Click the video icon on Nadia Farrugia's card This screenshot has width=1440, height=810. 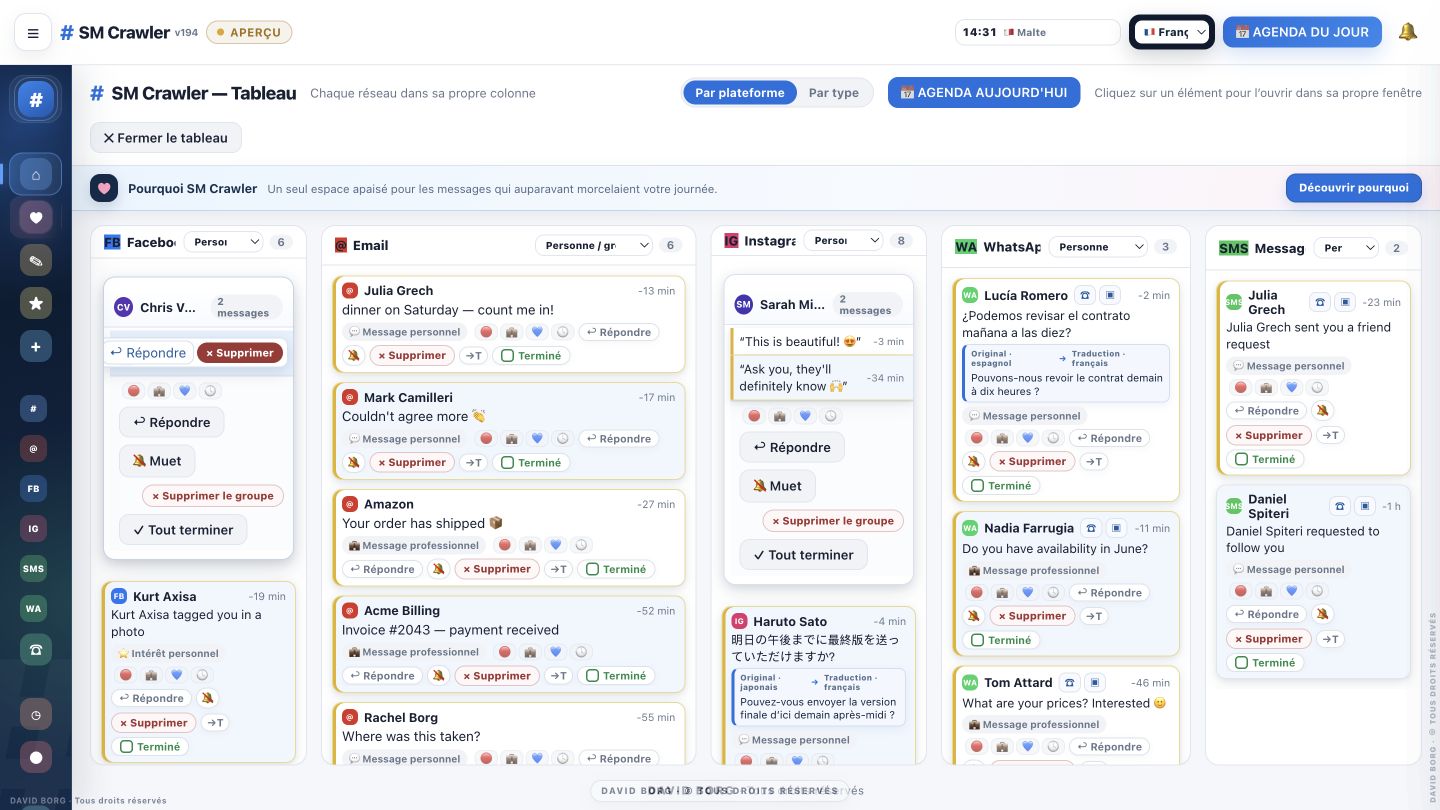1117,528
